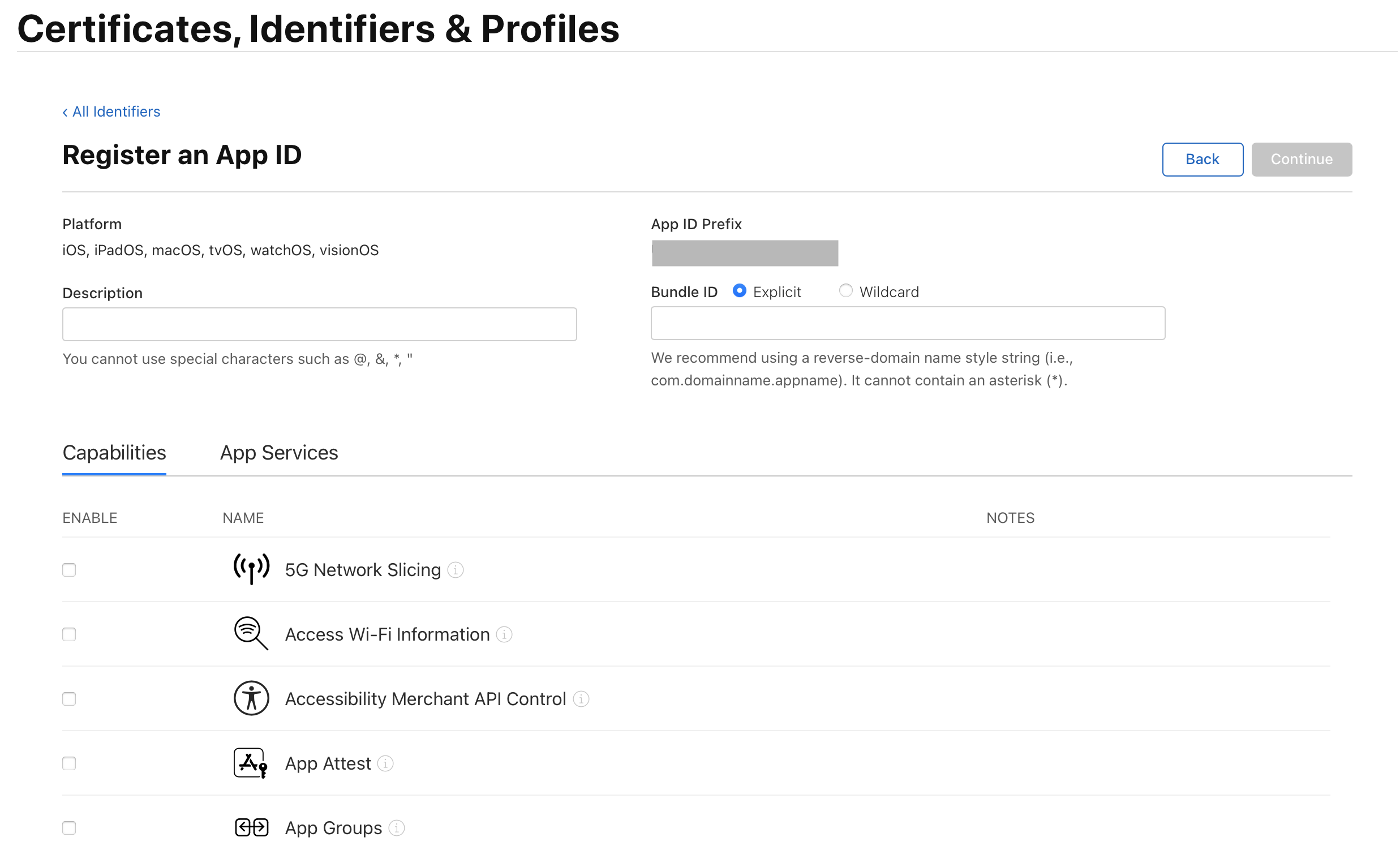Screen dimensions: 1400x850
Task: Enable the Access Wi-Fi Information checkbox
Action: pos(69,634)
